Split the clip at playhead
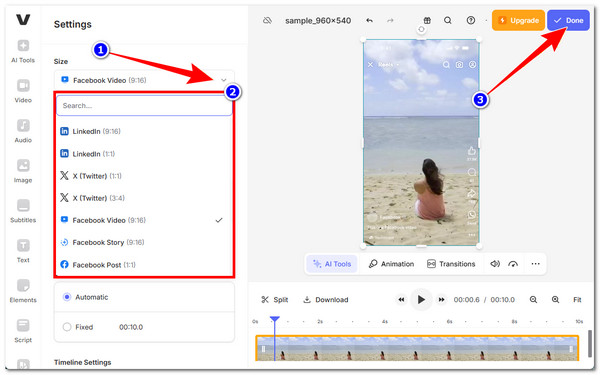 click(x=274, y=300)
